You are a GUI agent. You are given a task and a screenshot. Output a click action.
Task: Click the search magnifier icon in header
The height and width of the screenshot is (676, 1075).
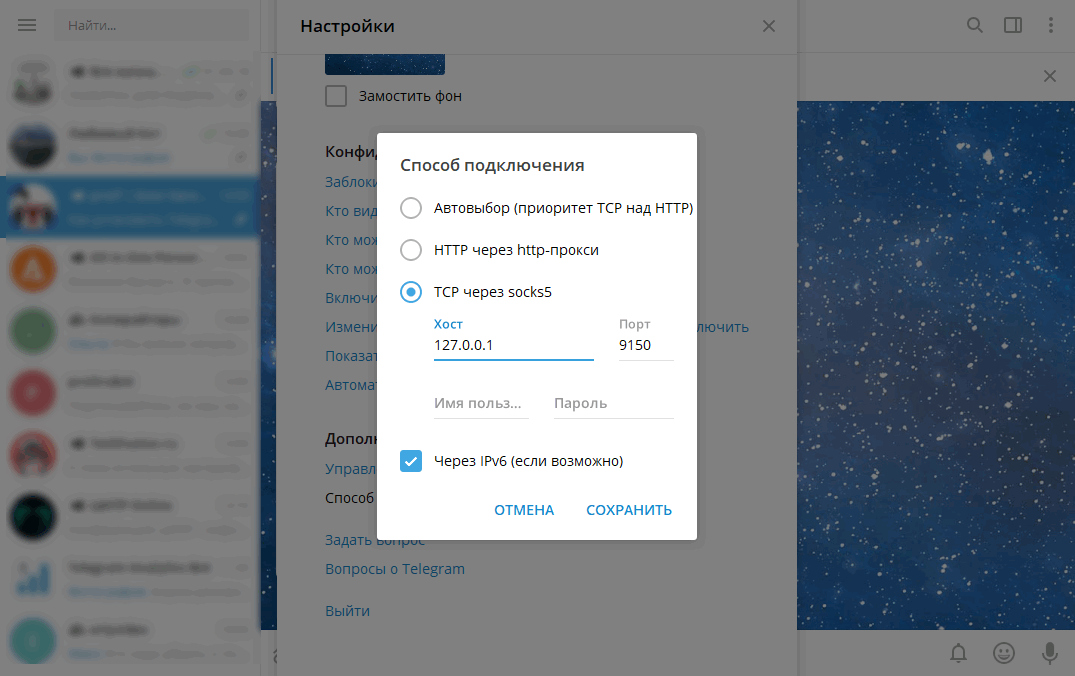click(x=974, y=25)
